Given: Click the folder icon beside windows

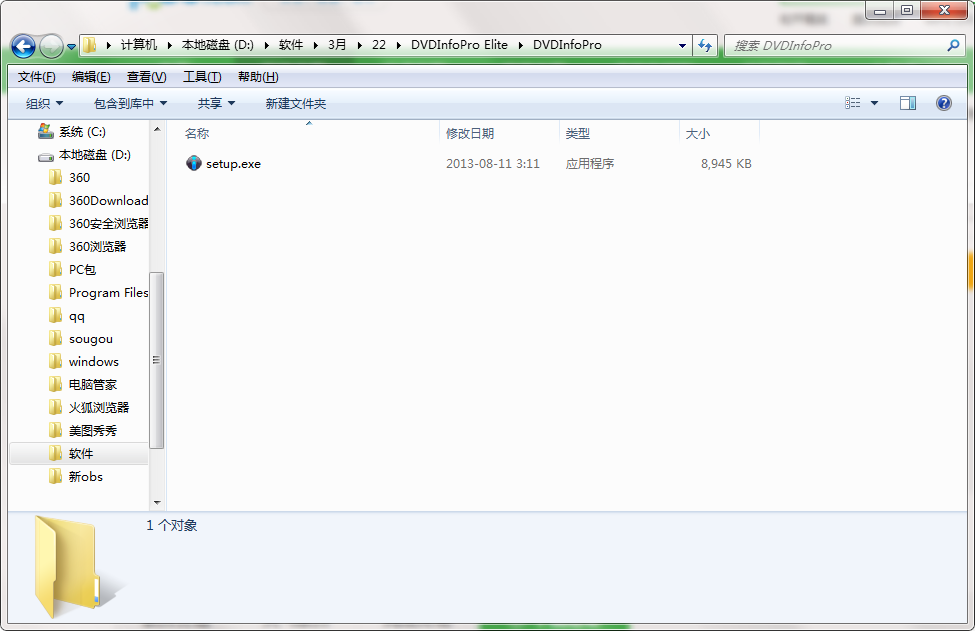Looking at the screenshot, I should click(x=55, y=361).
